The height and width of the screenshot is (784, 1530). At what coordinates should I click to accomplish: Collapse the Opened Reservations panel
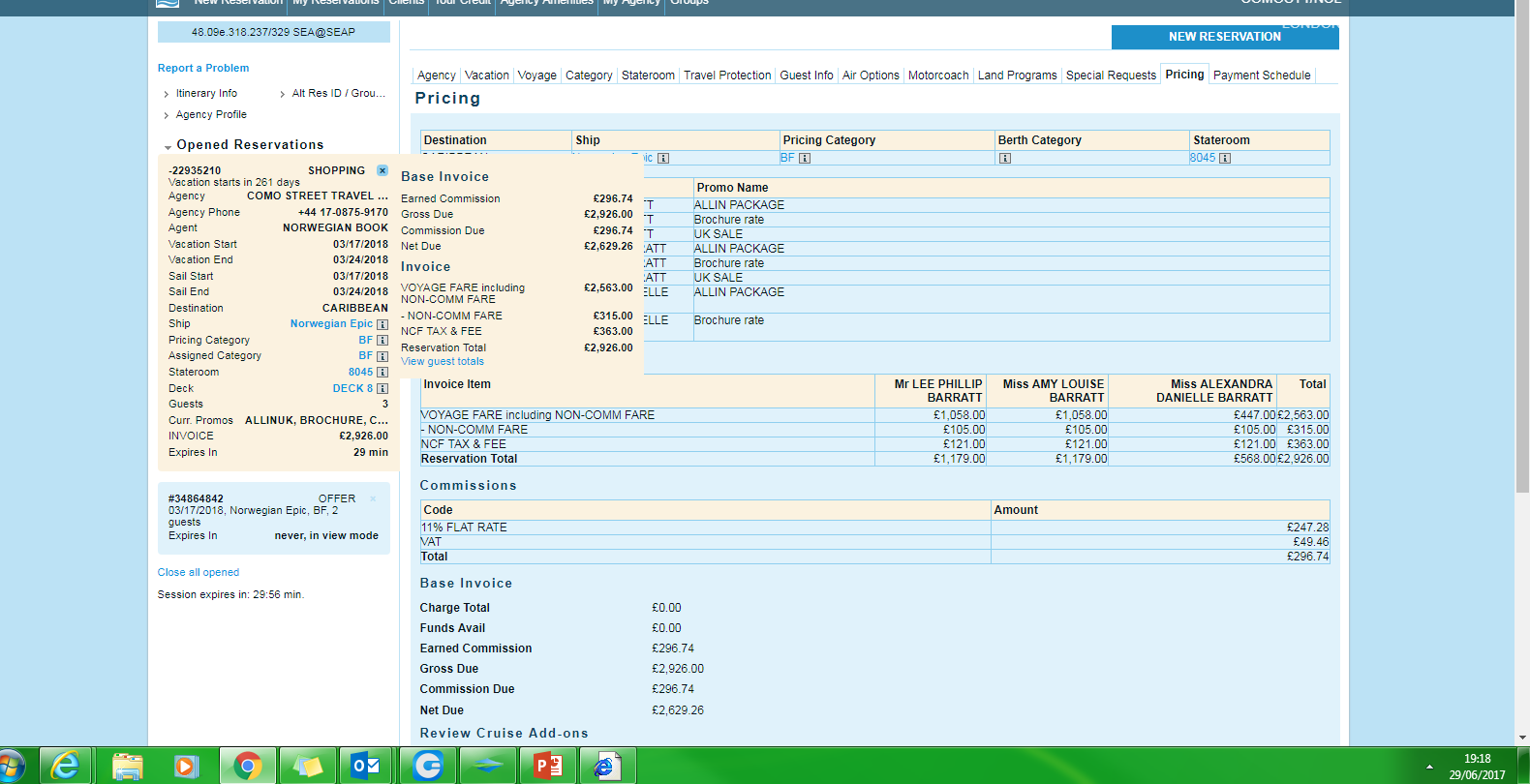click(168, 146)
